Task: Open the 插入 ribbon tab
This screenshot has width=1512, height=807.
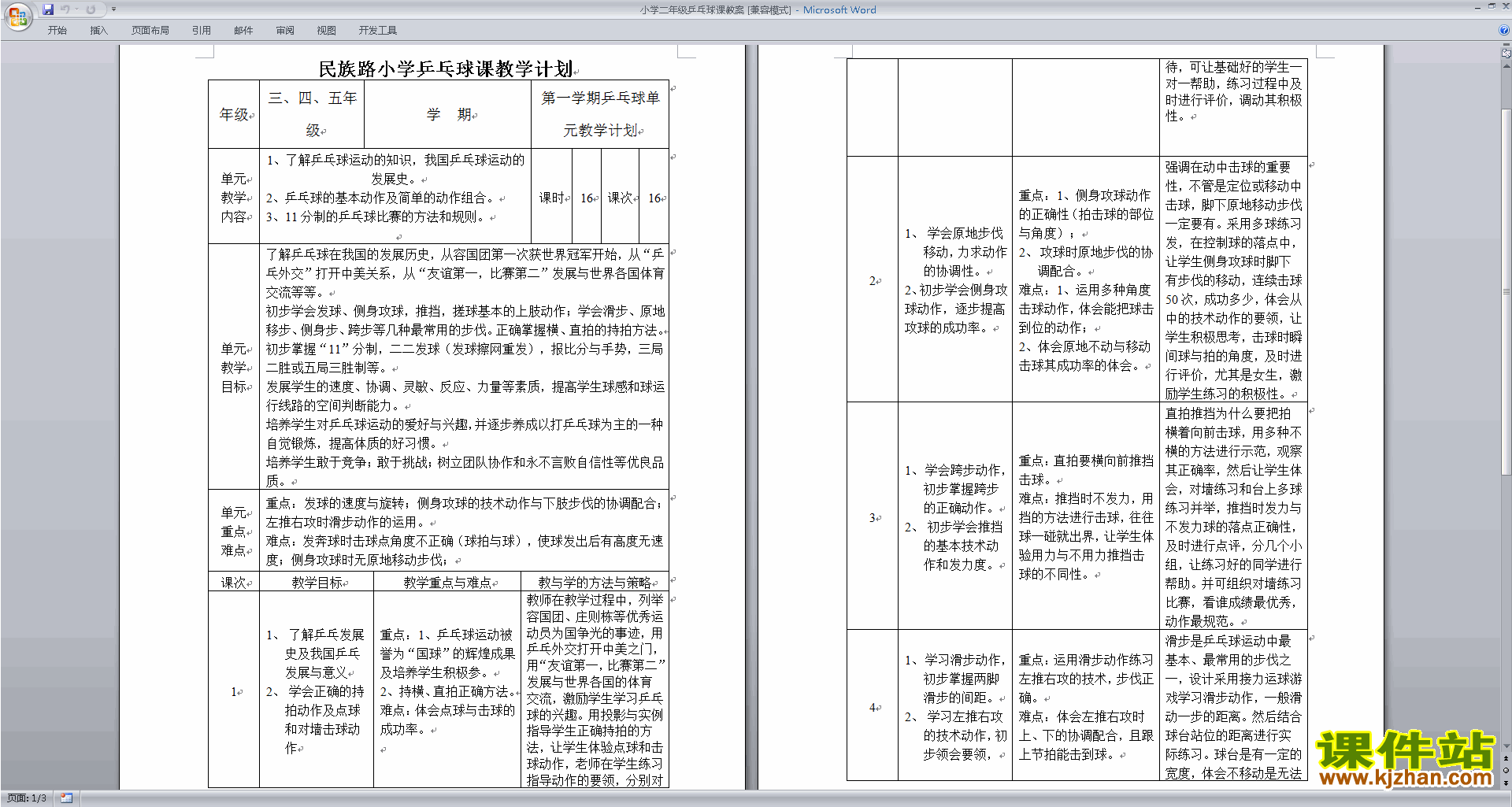Action: 98,31
